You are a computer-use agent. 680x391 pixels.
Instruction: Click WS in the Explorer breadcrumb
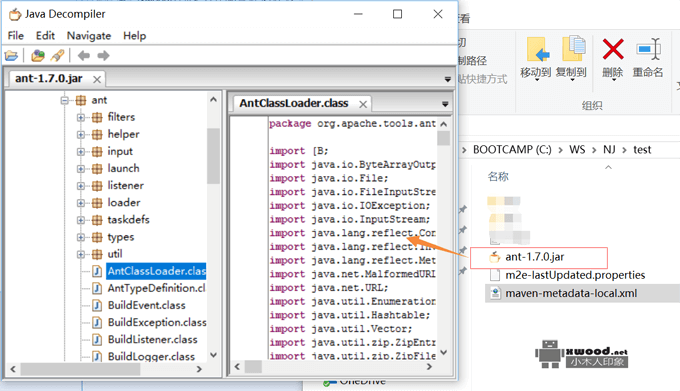pos(577,150)
